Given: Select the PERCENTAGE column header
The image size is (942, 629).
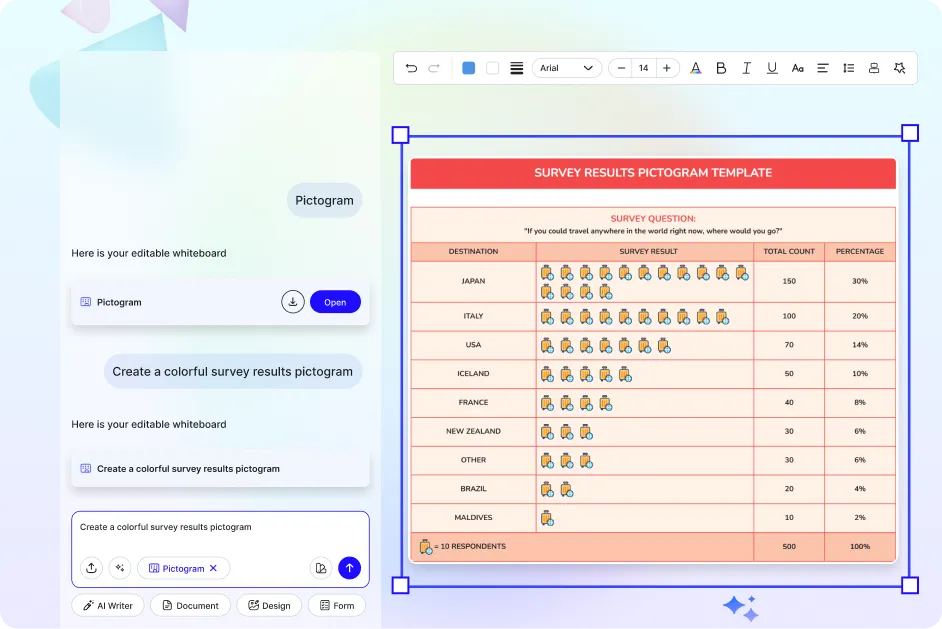Looking at the screenshot, I should [x=860, y=252].
